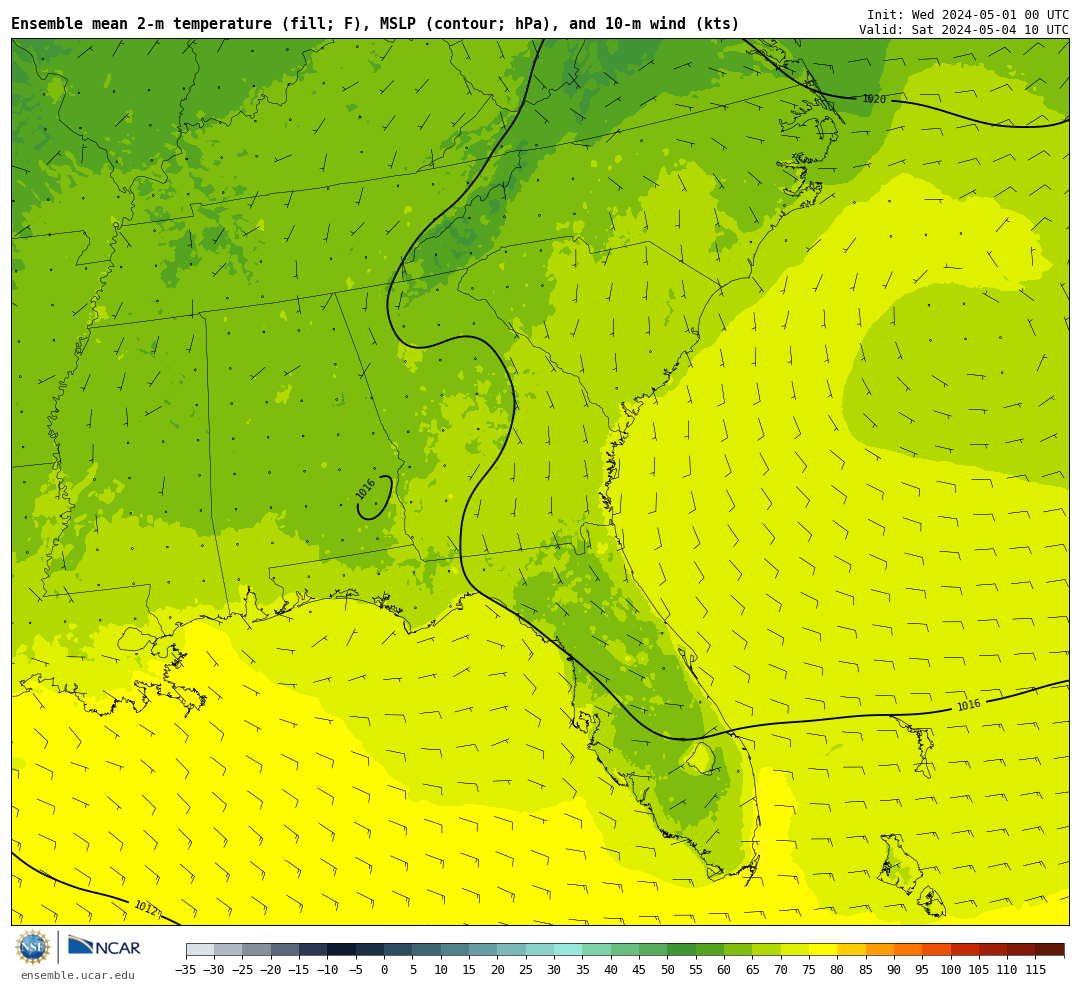Pick the orange 85–90 colorbar swatch
Viewport: 1080px width, 988px height.
point(879,950)
